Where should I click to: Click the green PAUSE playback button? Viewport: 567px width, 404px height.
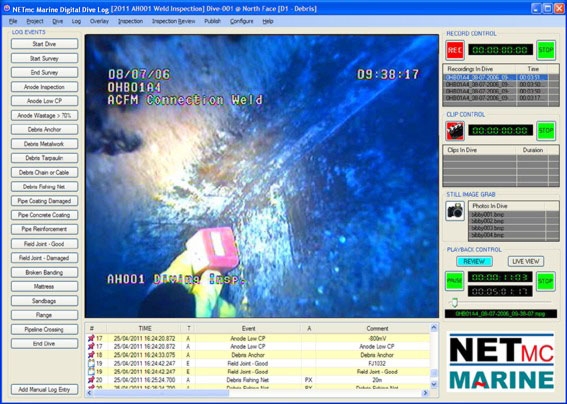click(x=454, y=281)
